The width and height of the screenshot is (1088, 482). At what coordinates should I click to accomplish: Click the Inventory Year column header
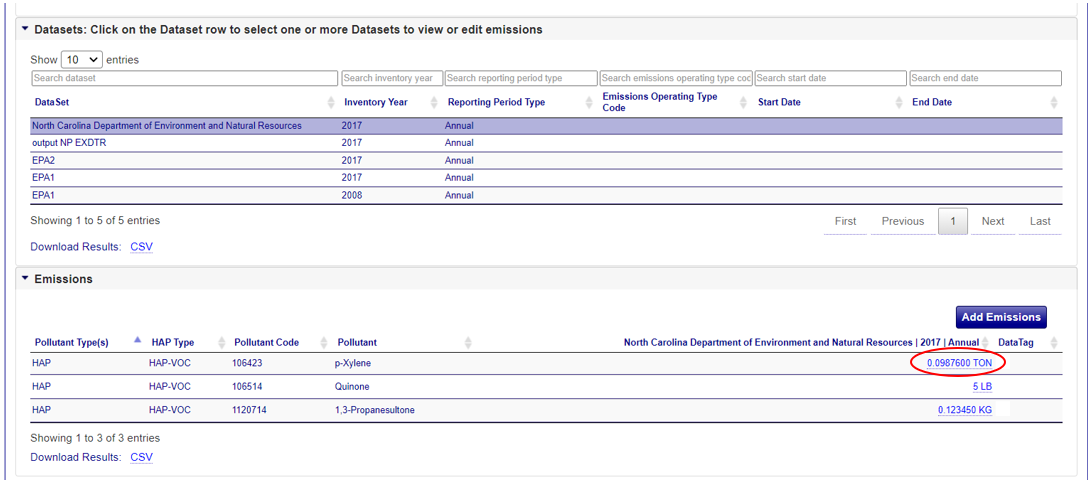(x=376, y=103)
